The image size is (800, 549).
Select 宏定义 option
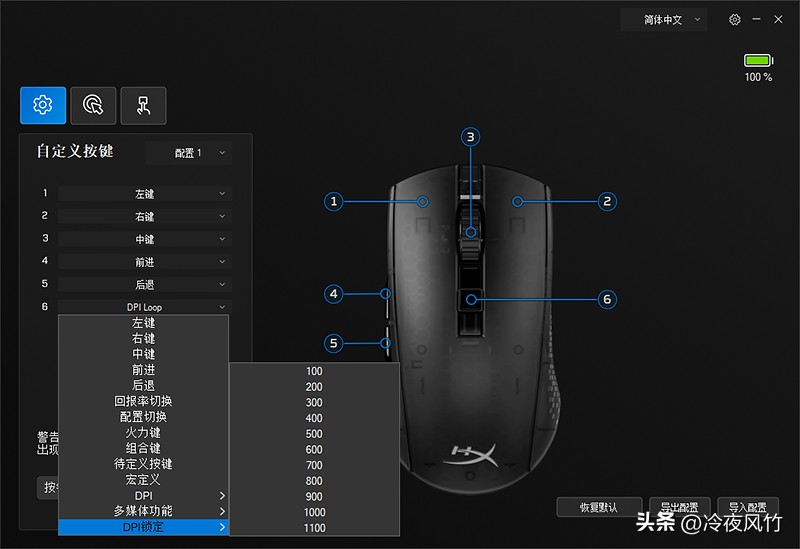pyautogui.click(x=143, y=480)
